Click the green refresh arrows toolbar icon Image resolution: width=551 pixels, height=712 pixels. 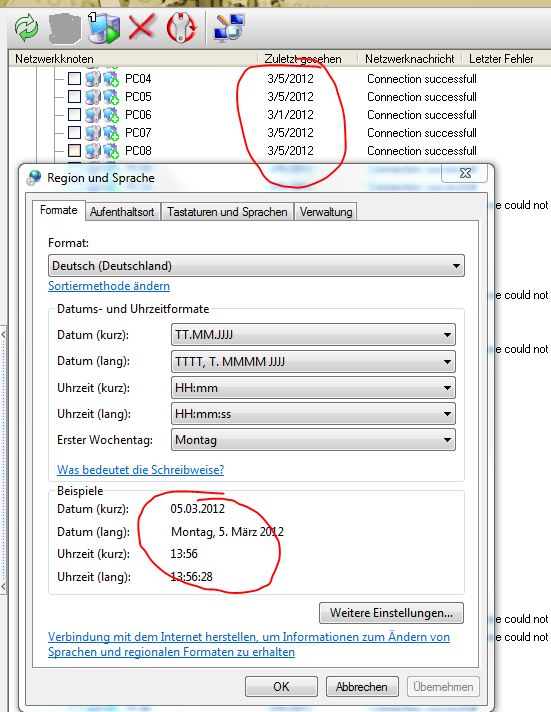pyautogui.click(x=26, y=28)
